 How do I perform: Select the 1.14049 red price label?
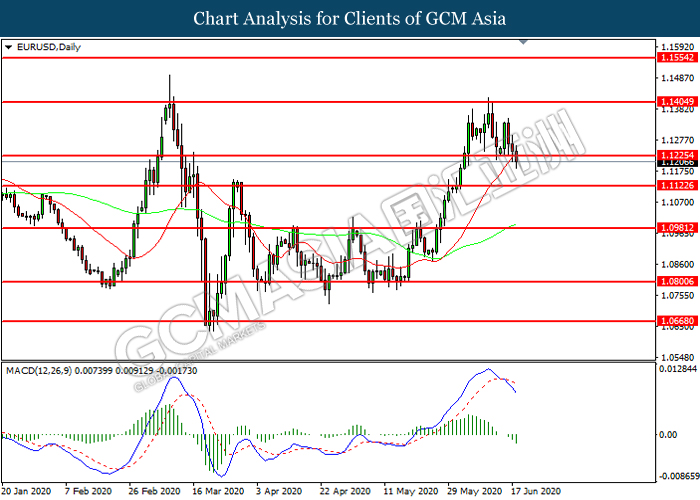(x=677, y=102)
